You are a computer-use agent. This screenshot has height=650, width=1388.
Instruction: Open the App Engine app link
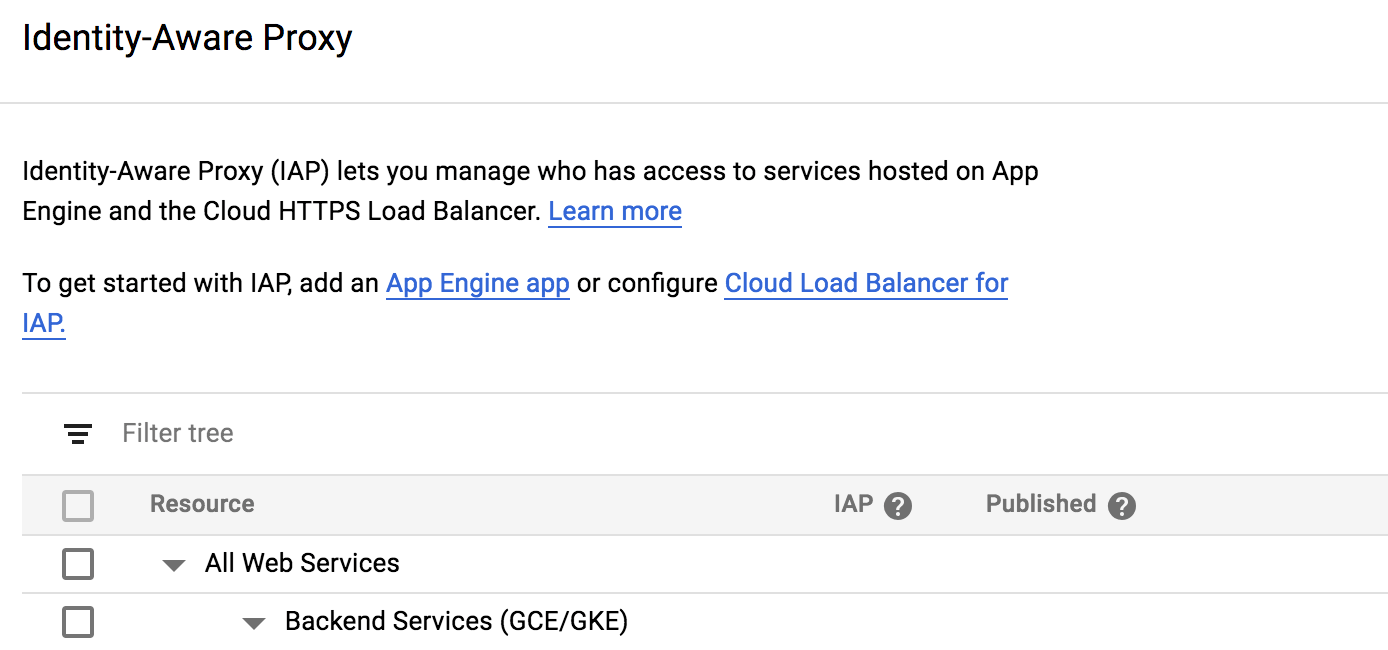(477, 283)
